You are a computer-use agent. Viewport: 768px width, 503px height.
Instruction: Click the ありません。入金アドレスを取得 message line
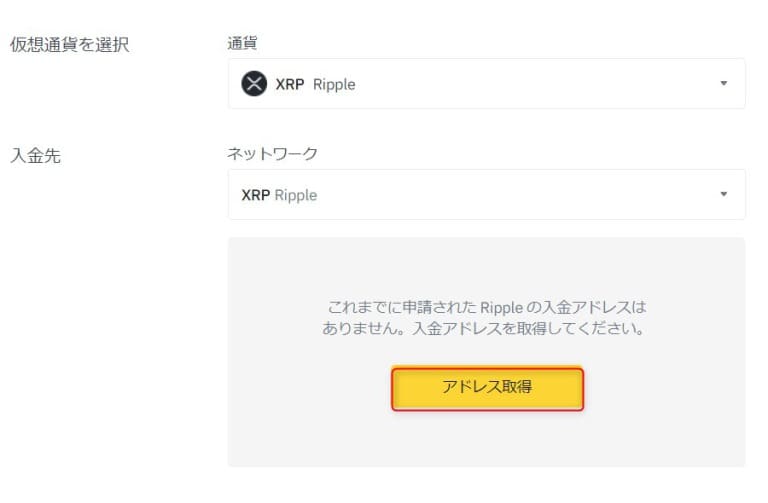(x=483, y=328)
